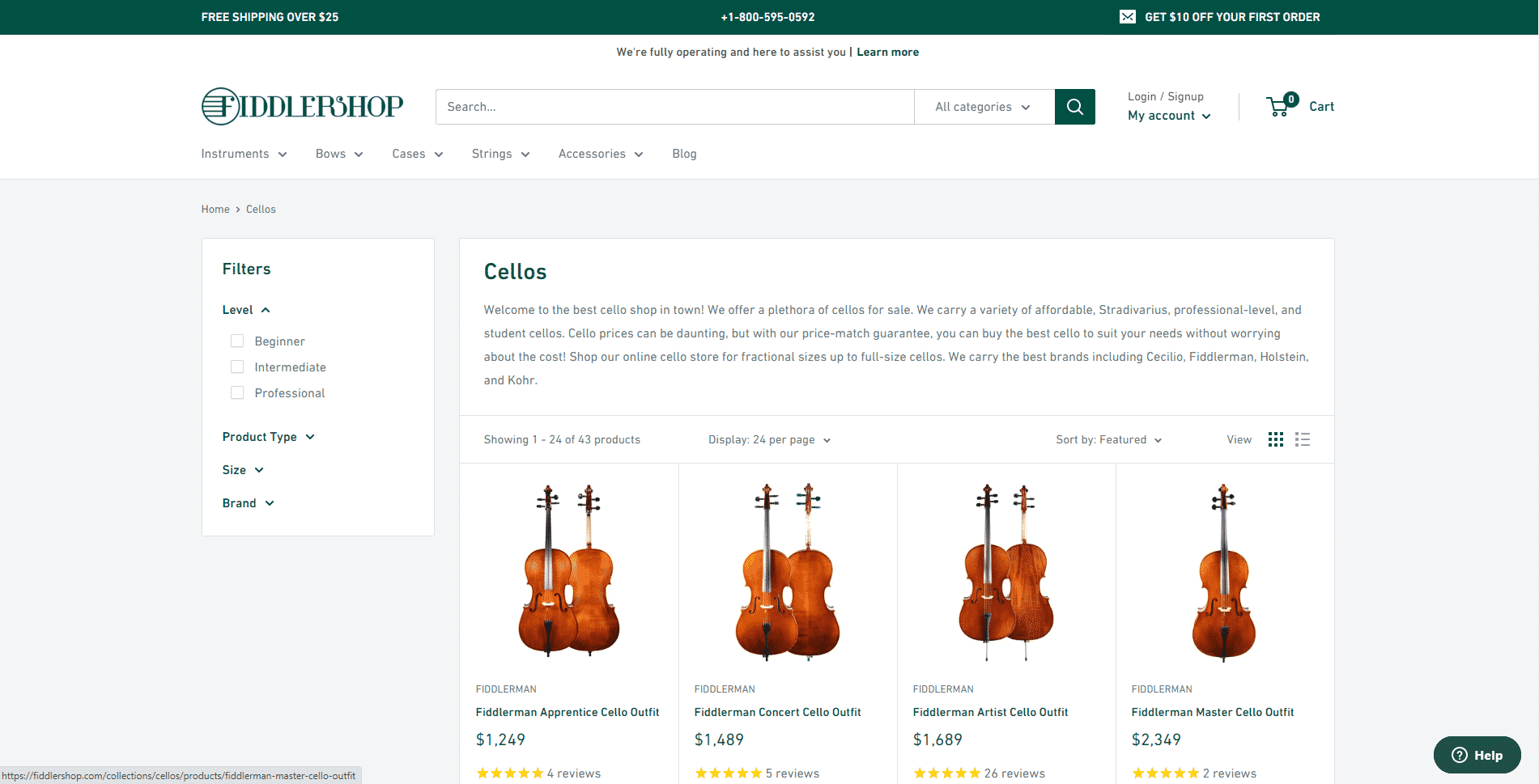1539x784 pixels.
Task: Click the Concert Cello product image
Action: (x=788, y=571)
